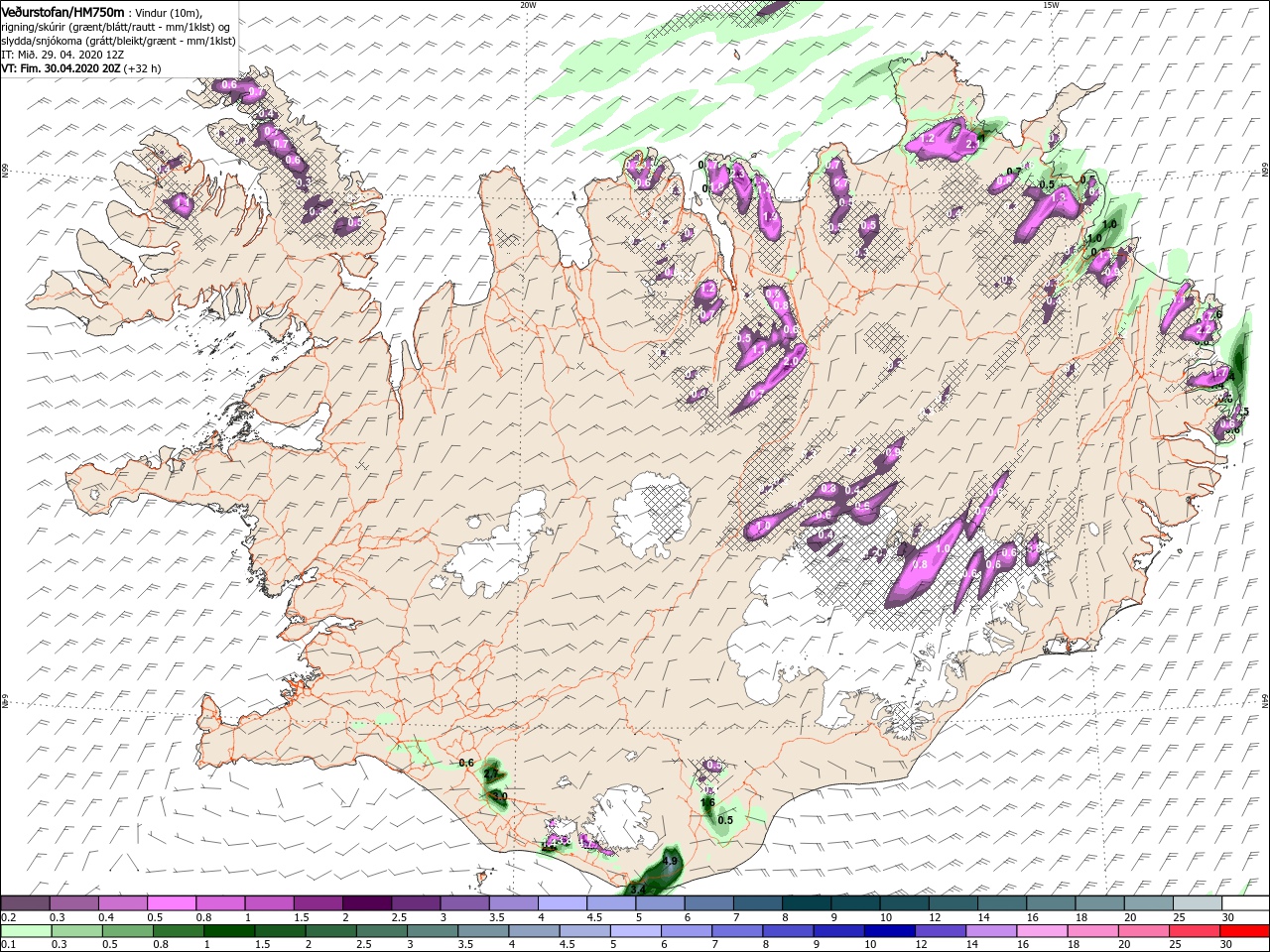Click the 'rigning/skúrir' legend description line
Image resolution: width=1270 pixels, height=952 pixels.
pyautogui.click(x=117, y=26)
